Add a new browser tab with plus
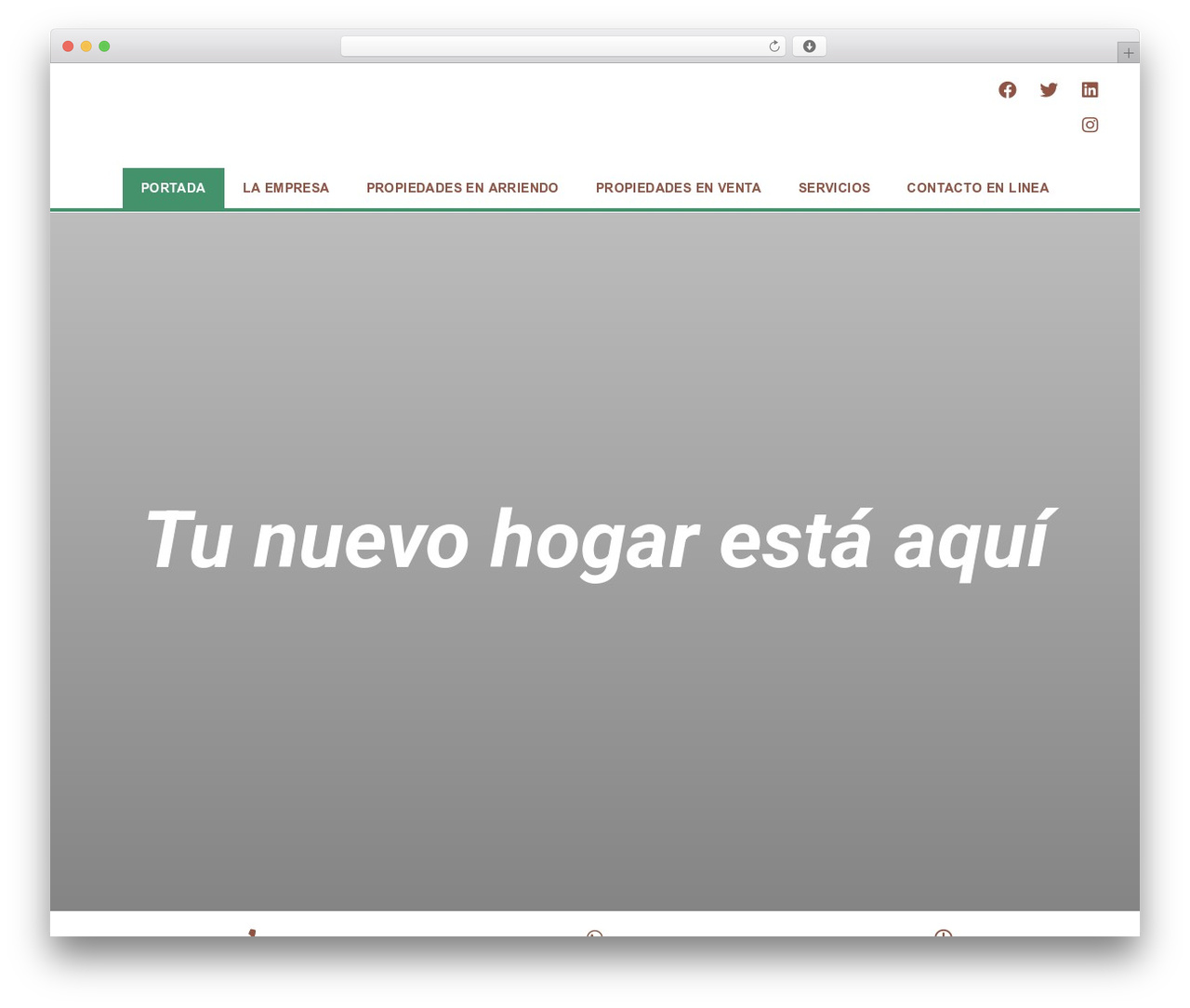The image size is (1190, 1008). pos(1128,53)
